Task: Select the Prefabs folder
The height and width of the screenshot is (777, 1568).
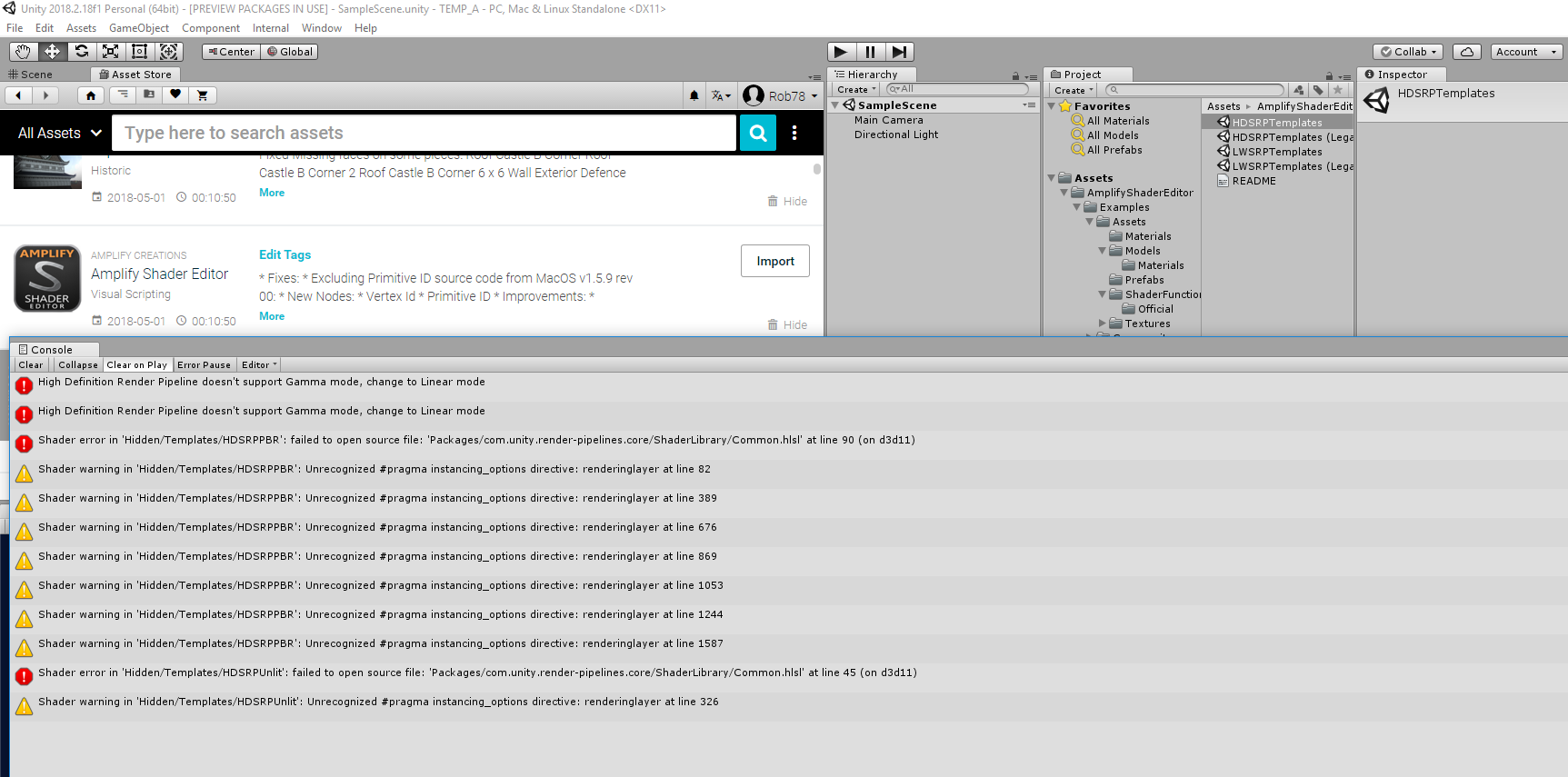Action: pos(1137,280)
